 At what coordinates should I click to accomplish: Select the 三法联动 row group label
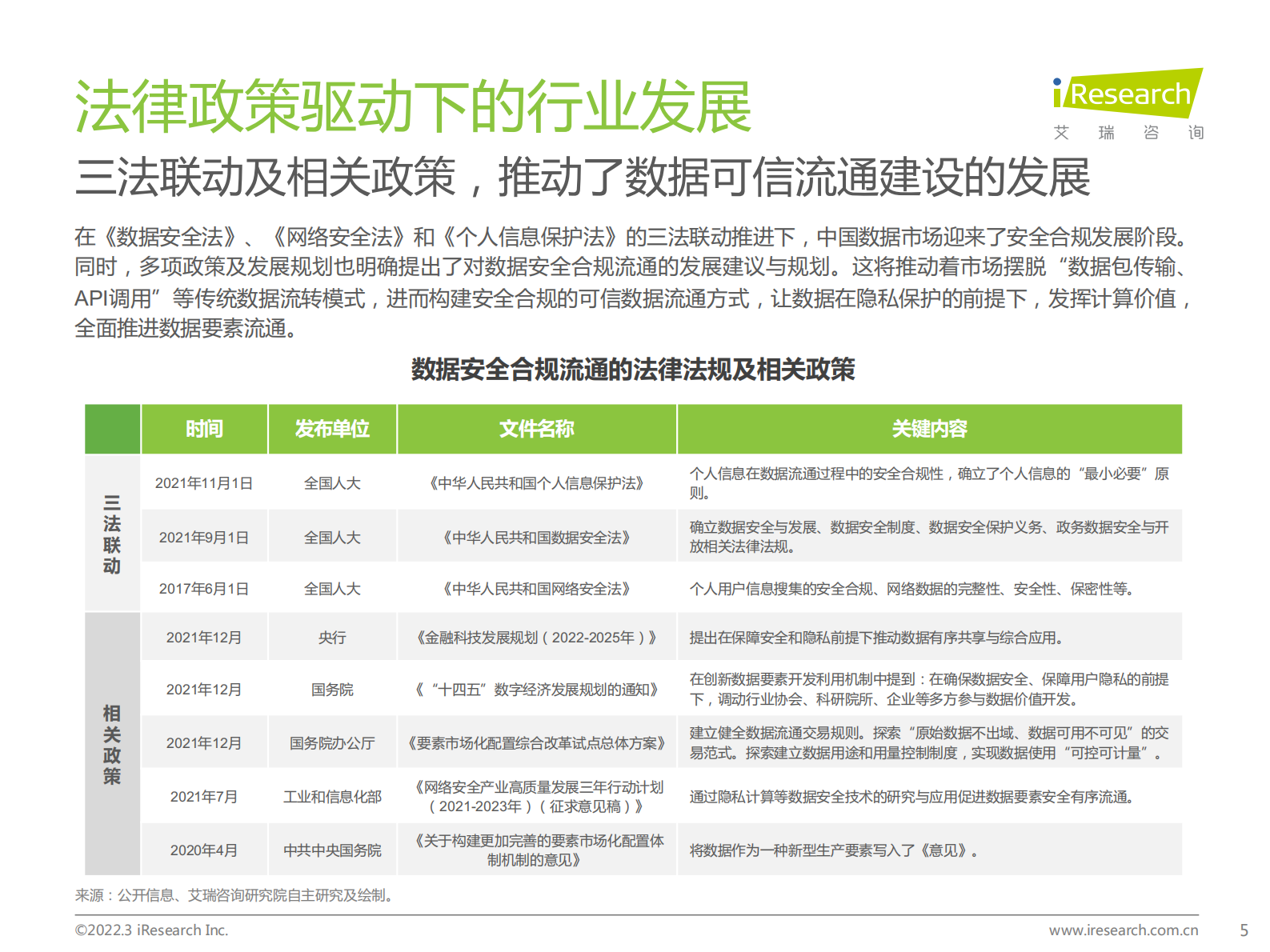112,534
